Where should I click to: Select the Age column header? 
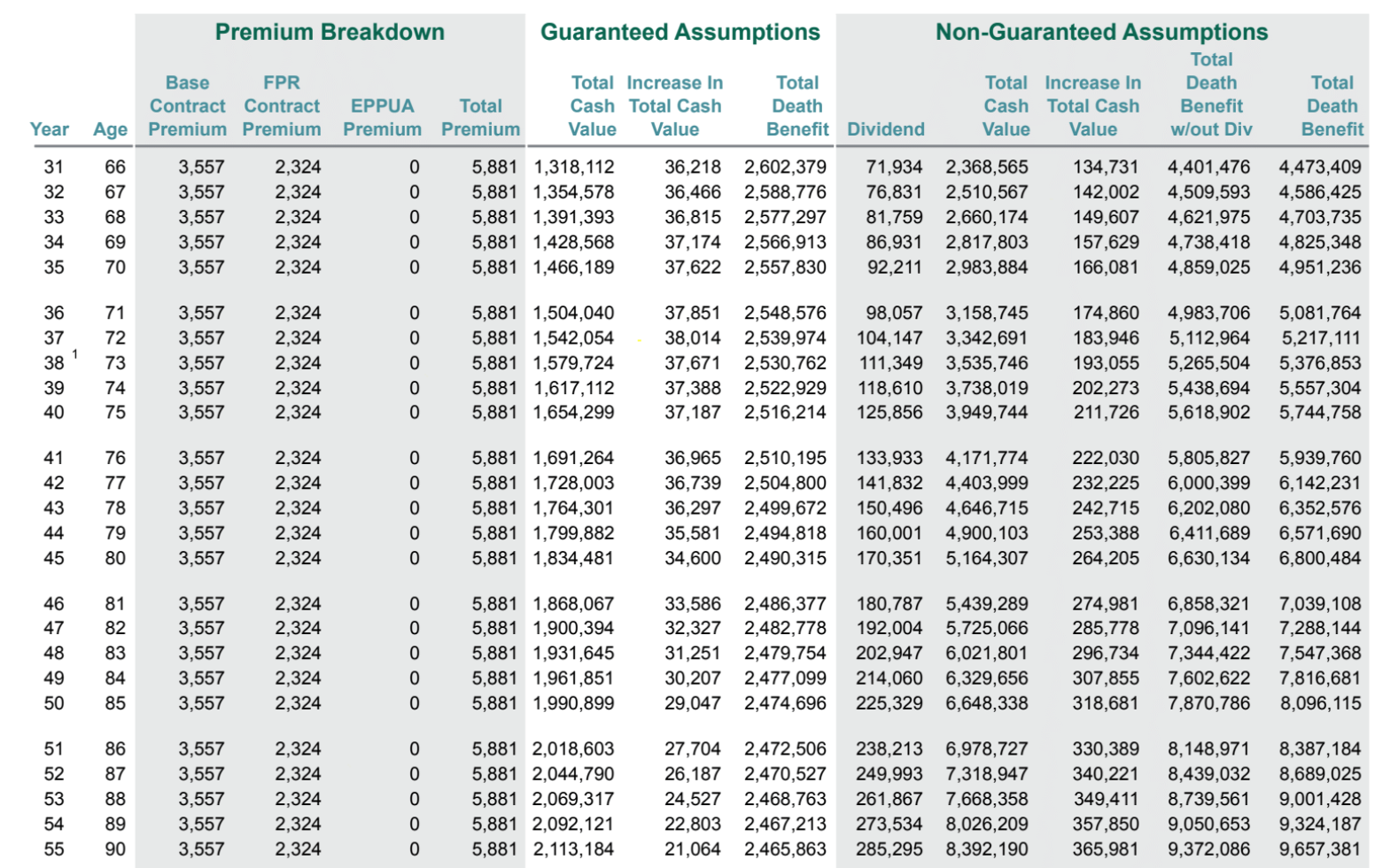[x=110, y=129]
